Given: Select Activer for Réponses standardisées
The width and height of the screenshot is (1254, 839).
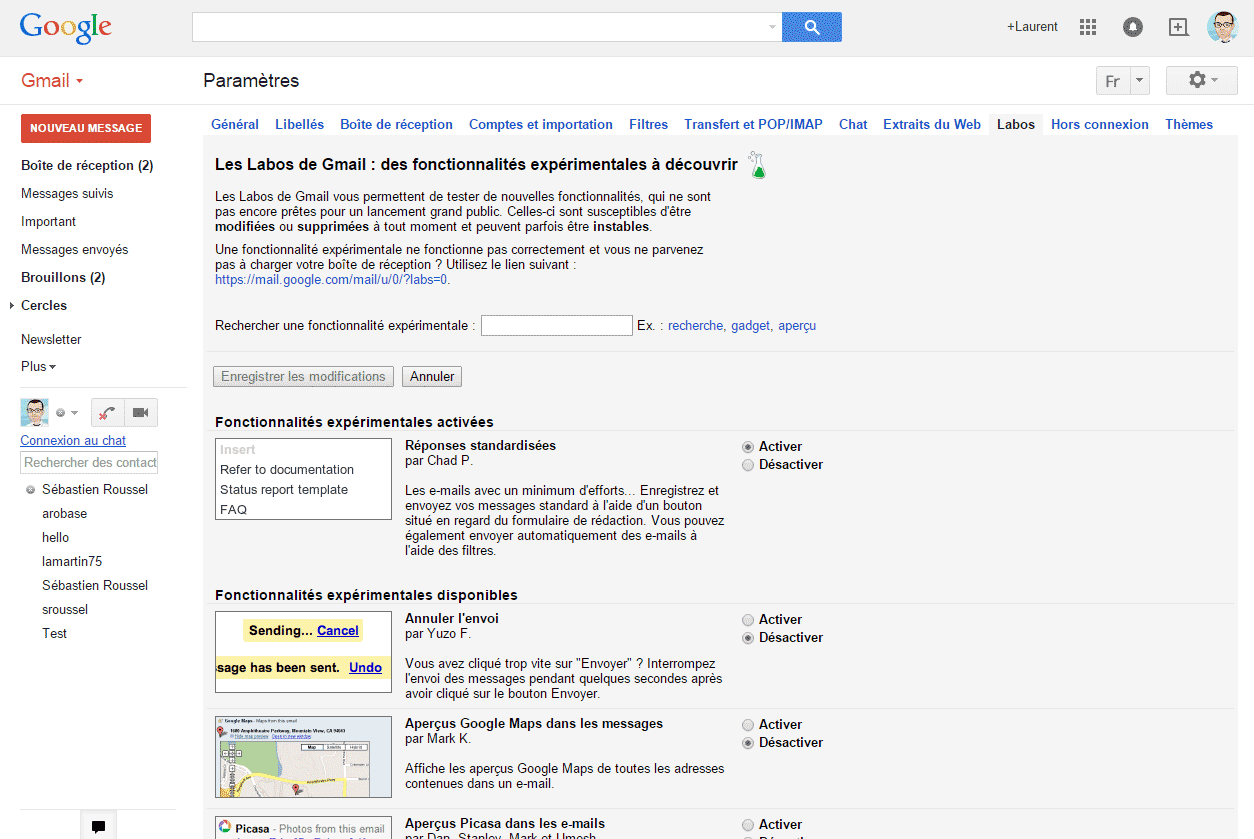Looking at the screenshot, I should [748, 447].
